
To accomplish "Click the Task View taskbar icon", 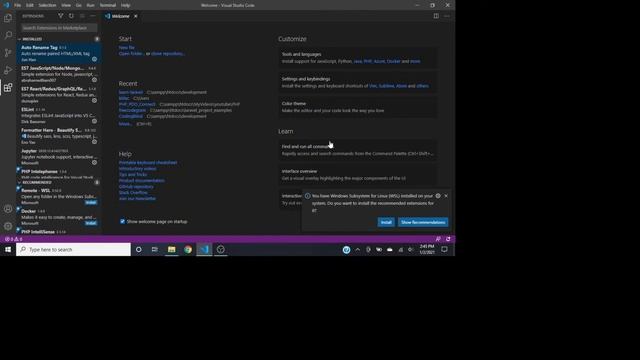I will pos(155,249).
